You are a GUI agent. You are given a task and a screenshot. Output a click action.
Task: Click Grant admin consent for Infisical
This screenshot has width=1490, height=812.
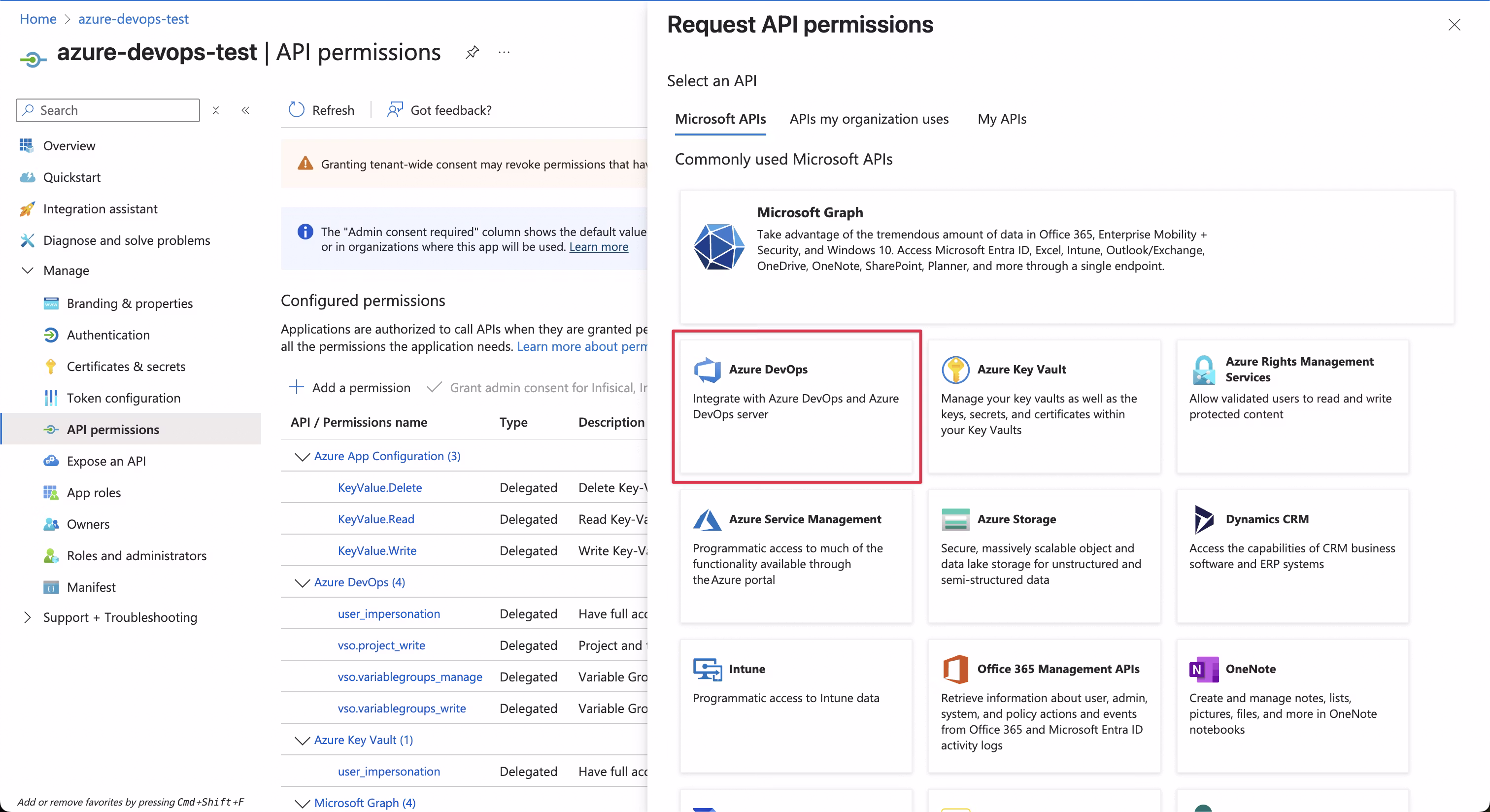point(537,387)
